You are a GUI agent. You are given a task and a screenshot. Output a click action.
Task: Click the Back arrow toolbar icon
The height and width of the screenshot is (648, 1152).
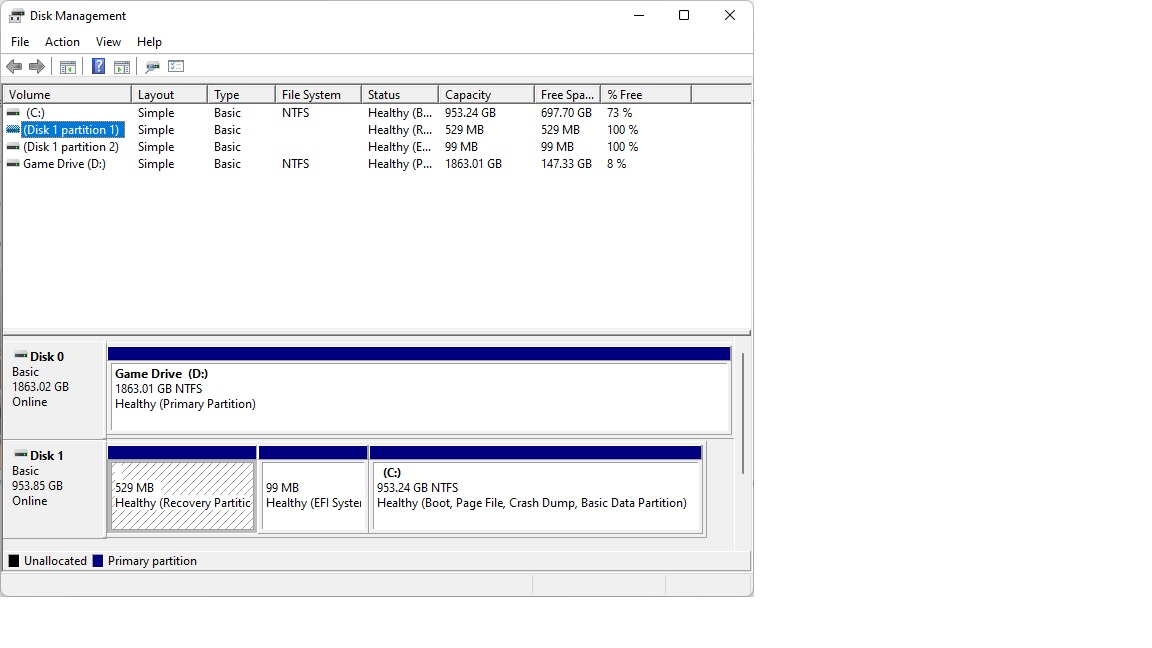(x=14, y=67)
